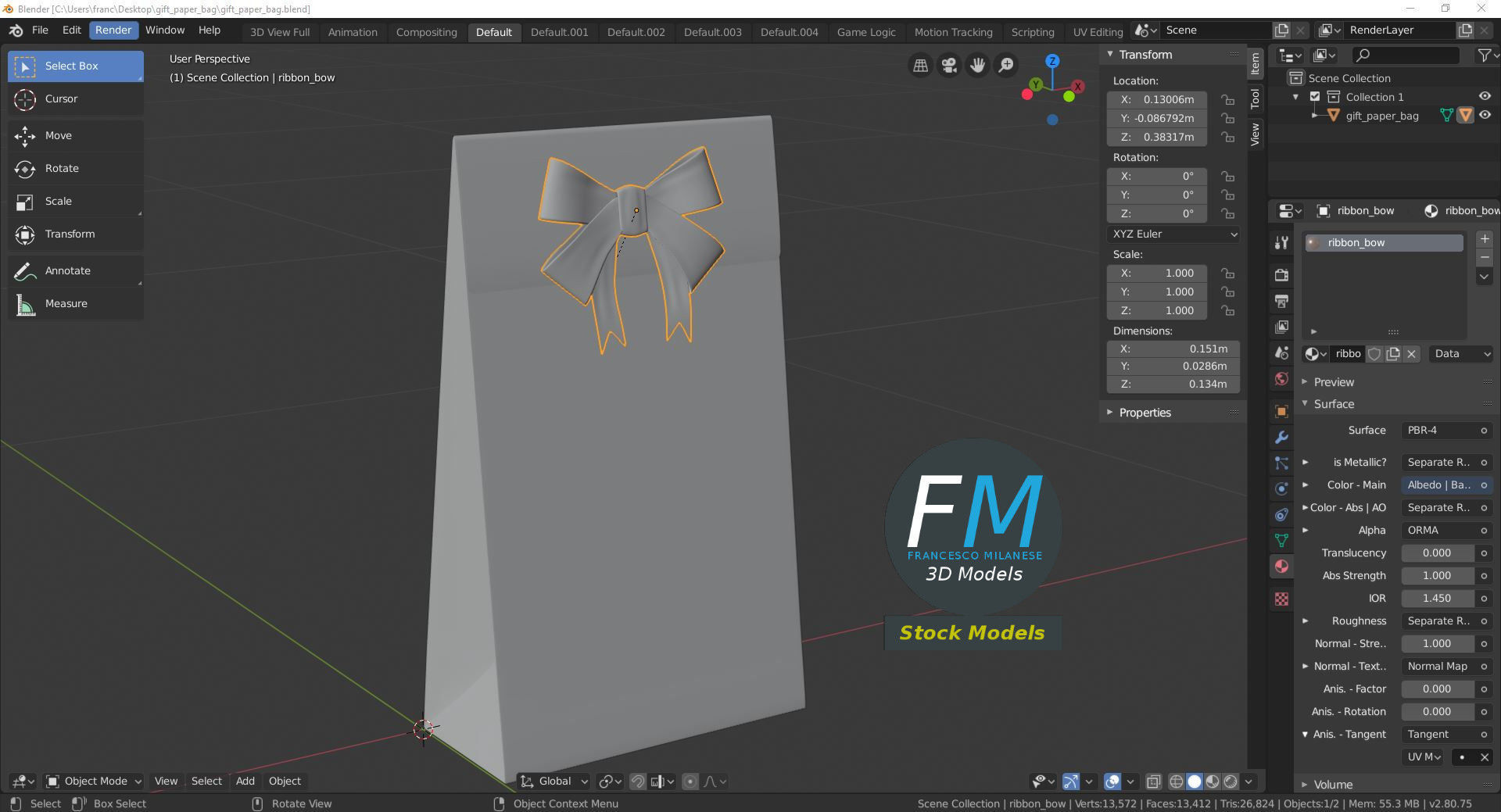
Task: Open the Render menu
Action: click(x=113, y=30)
